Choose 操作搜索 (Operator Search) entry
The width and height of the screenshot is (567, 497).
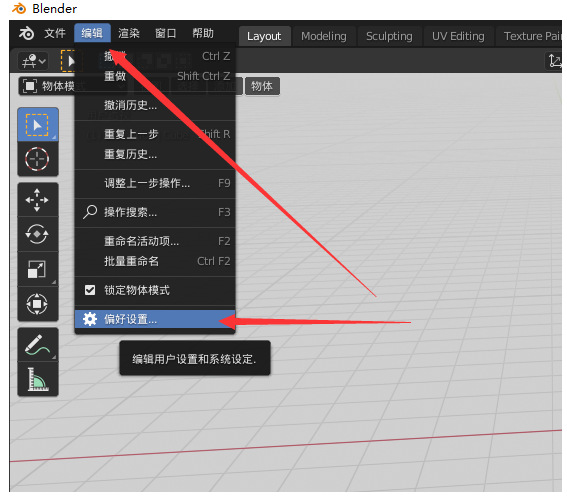155,212
